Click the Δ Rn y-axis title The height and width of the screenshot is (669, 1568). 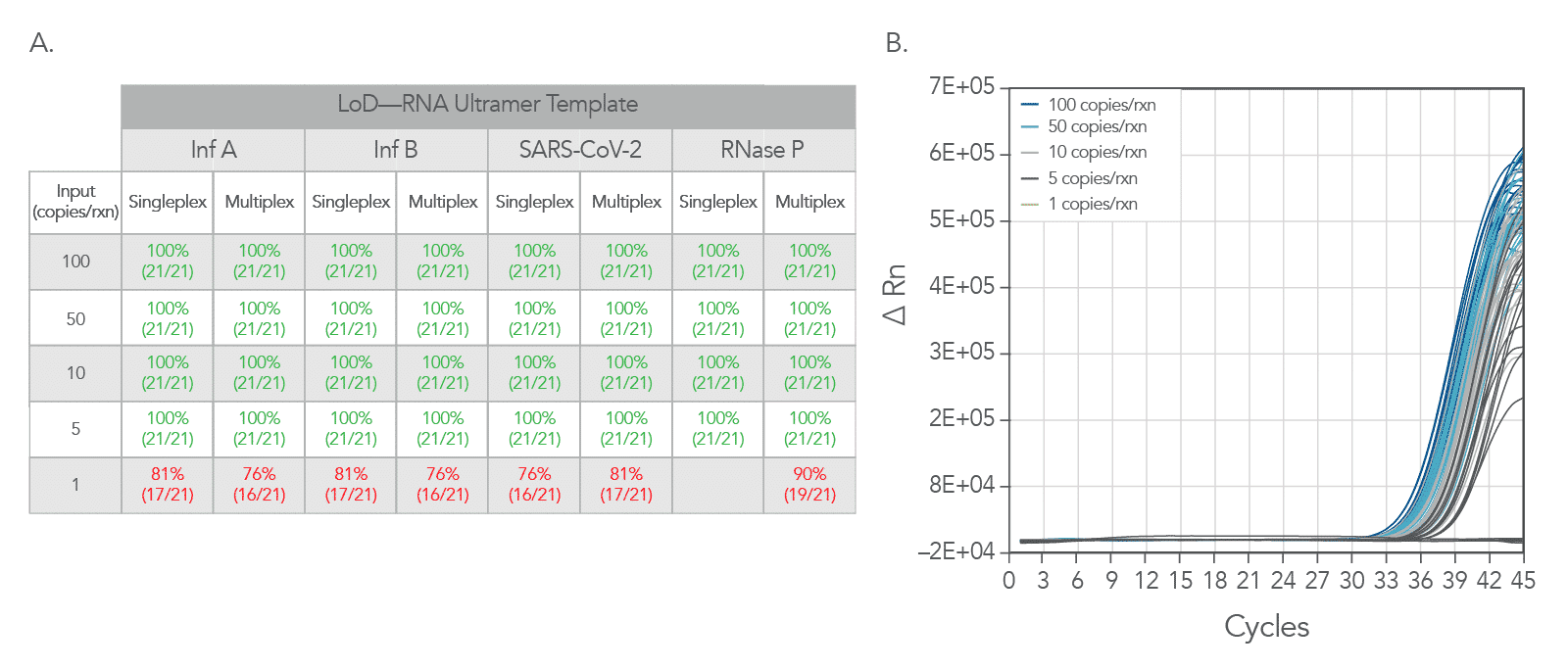coord(894,295)
